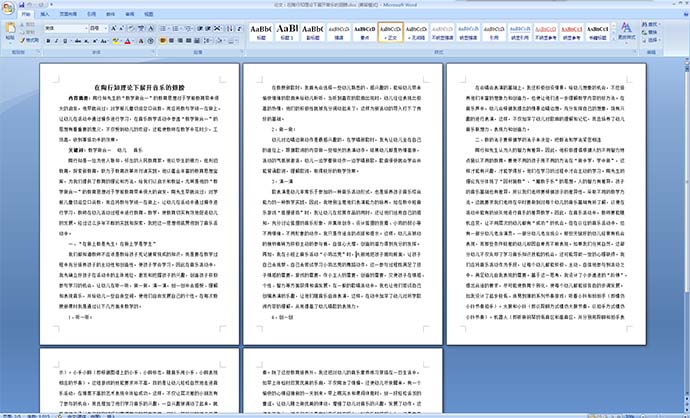The width and height of the screenshot is (690, 418).
Task: Increase paragraph indent
Action: [x=209, y=28]
